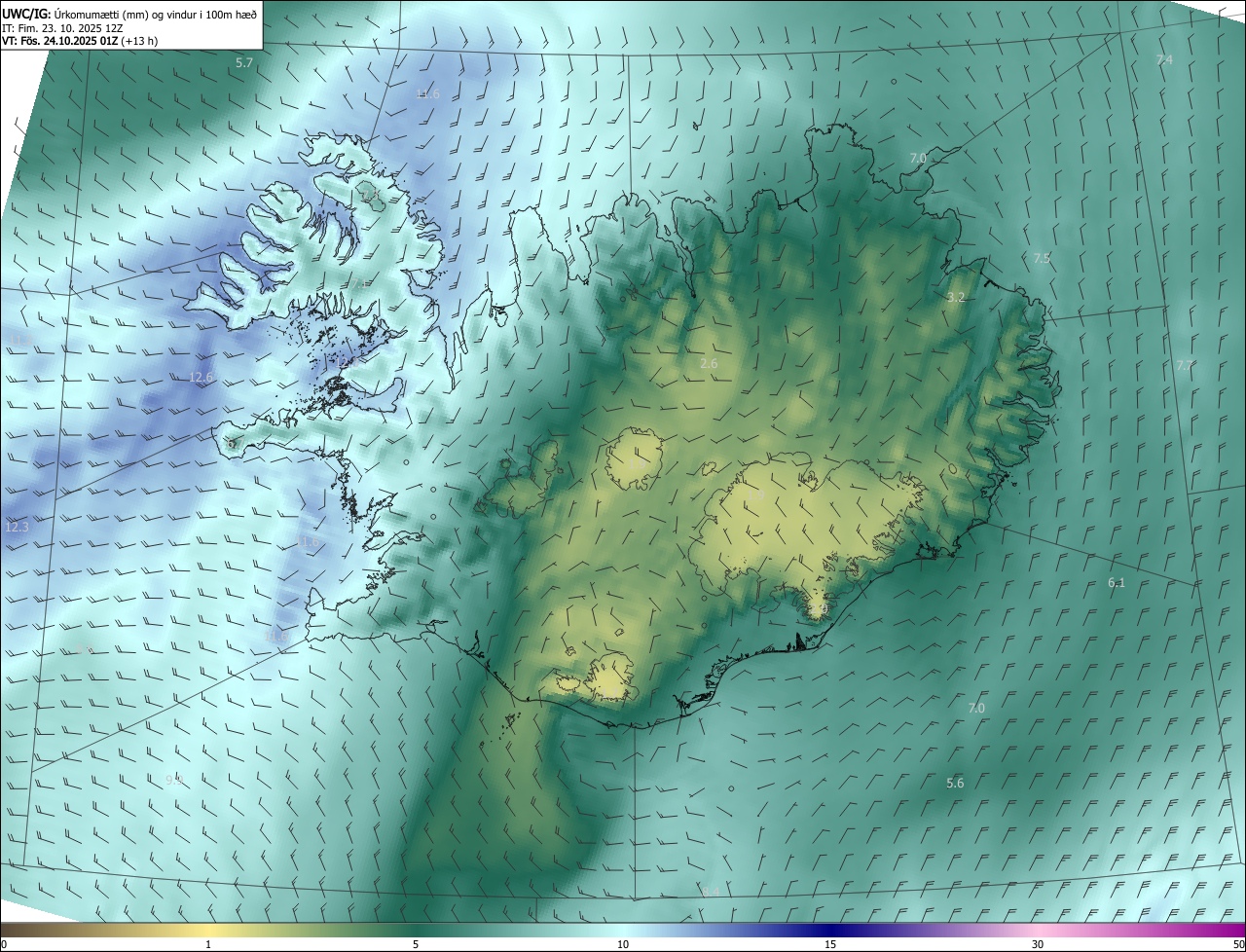This screenshot has width=1246, height=952.
Task: Click the 2.6 value label on the map
Action: (709, 364)
